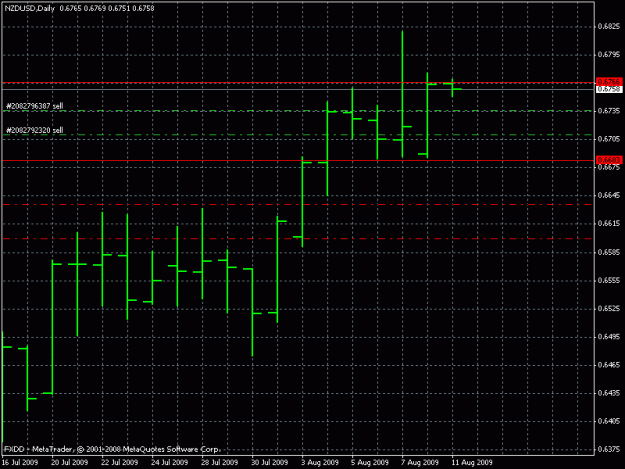Click the 16 Jul 2009 date label
Image resolution: width=625 pixels, height=469 pixels.
tap(20, 462)
